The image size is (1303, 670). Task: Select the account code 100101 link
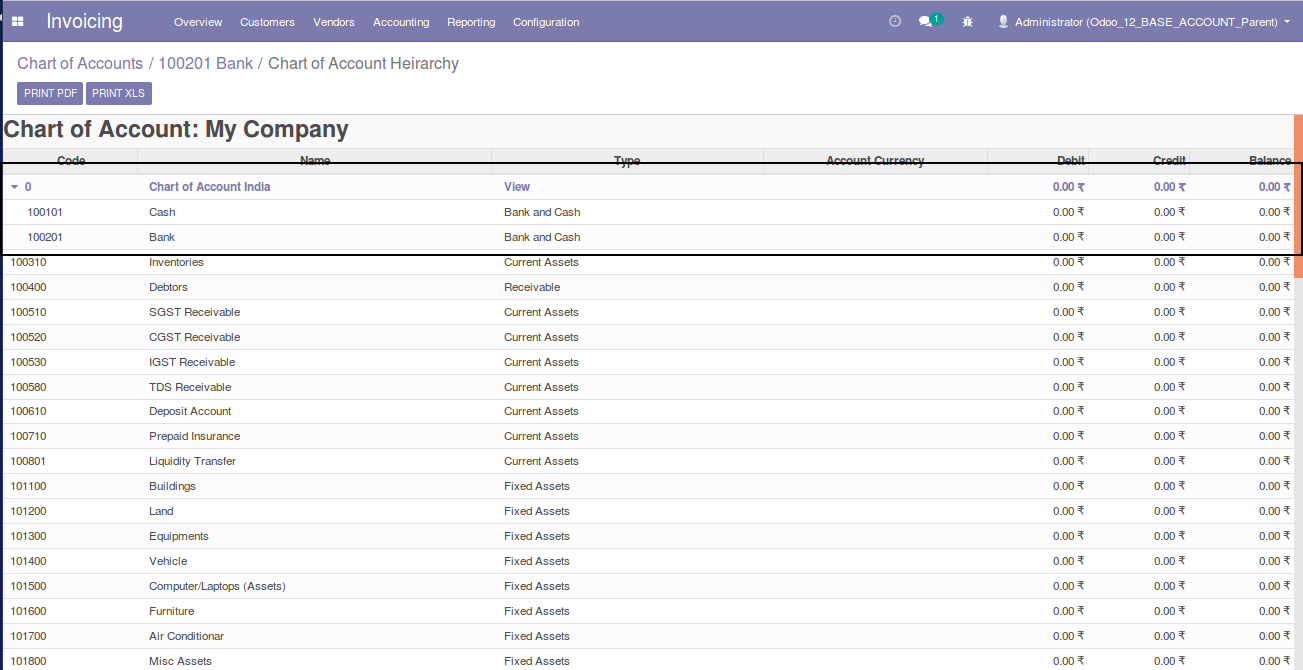[x=44, y=212]
